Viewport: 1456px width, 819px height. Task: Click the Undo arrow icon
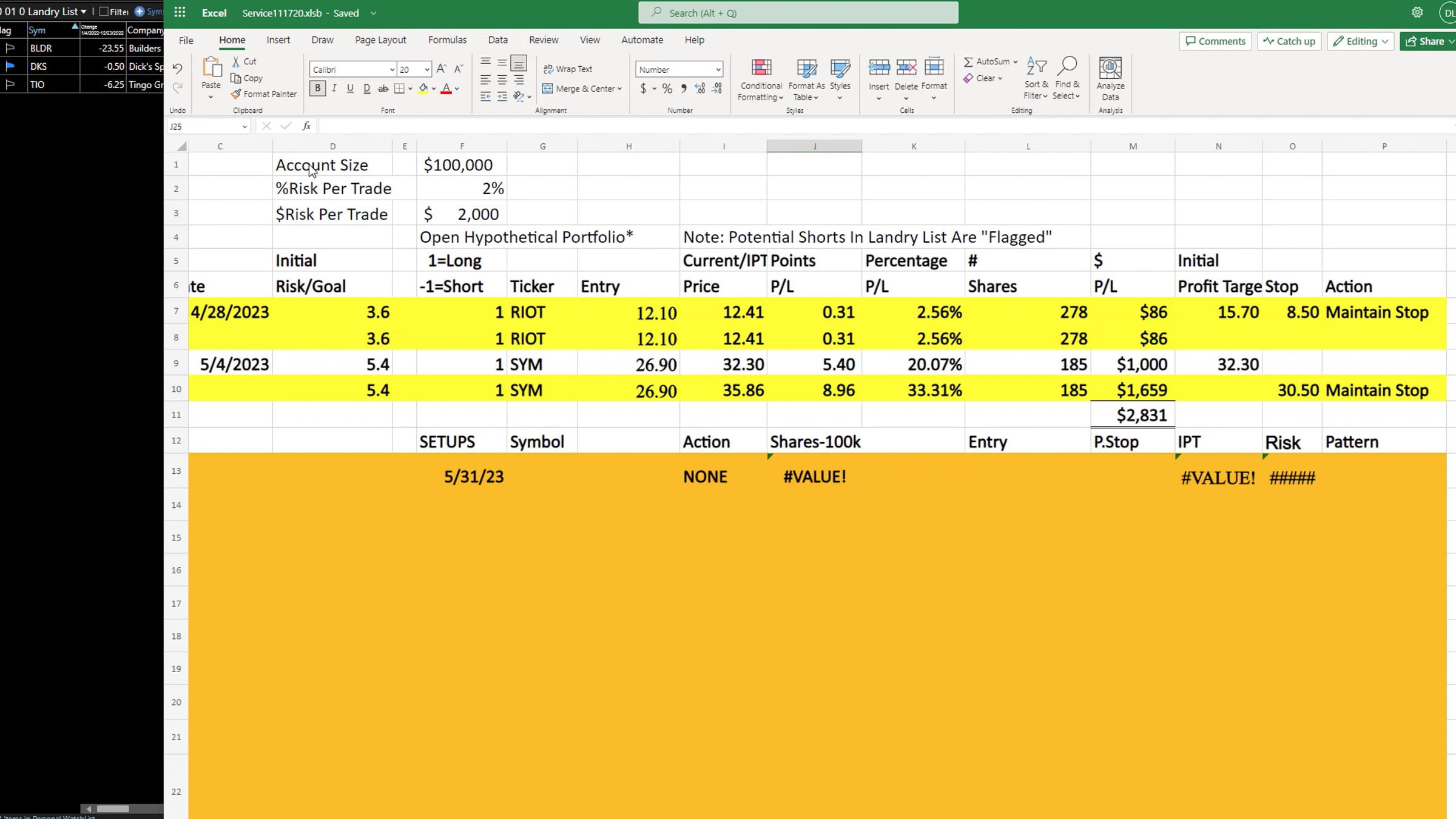[x=177, y=69]
